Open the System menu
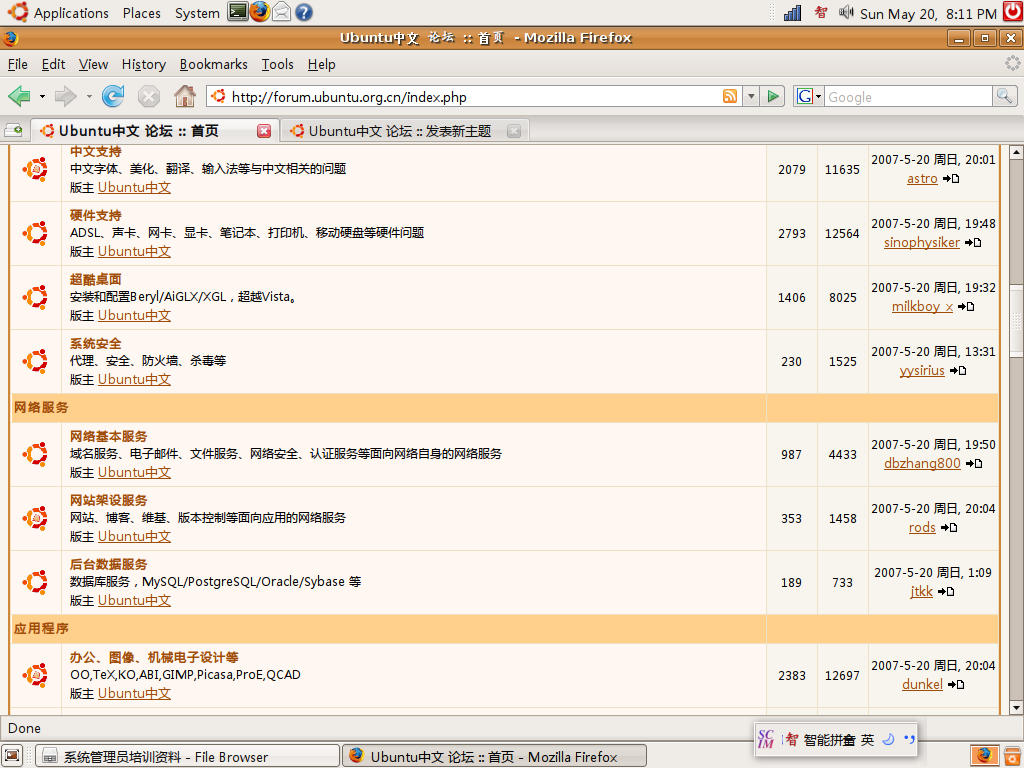The height and width of the screenshot is (768, 1024). coord(197,13)
